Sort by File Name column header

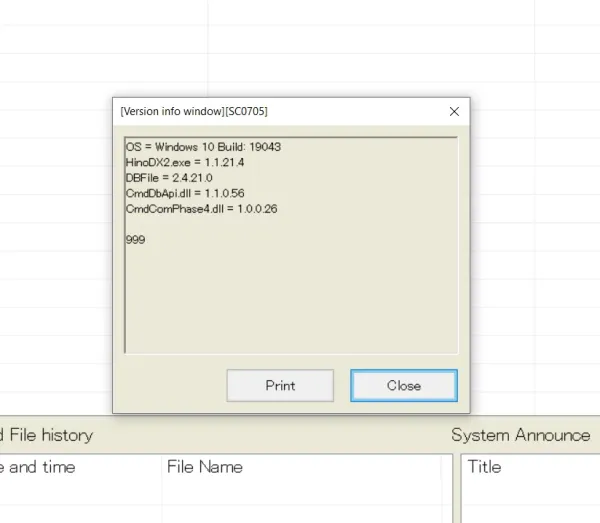coord(204,467)
